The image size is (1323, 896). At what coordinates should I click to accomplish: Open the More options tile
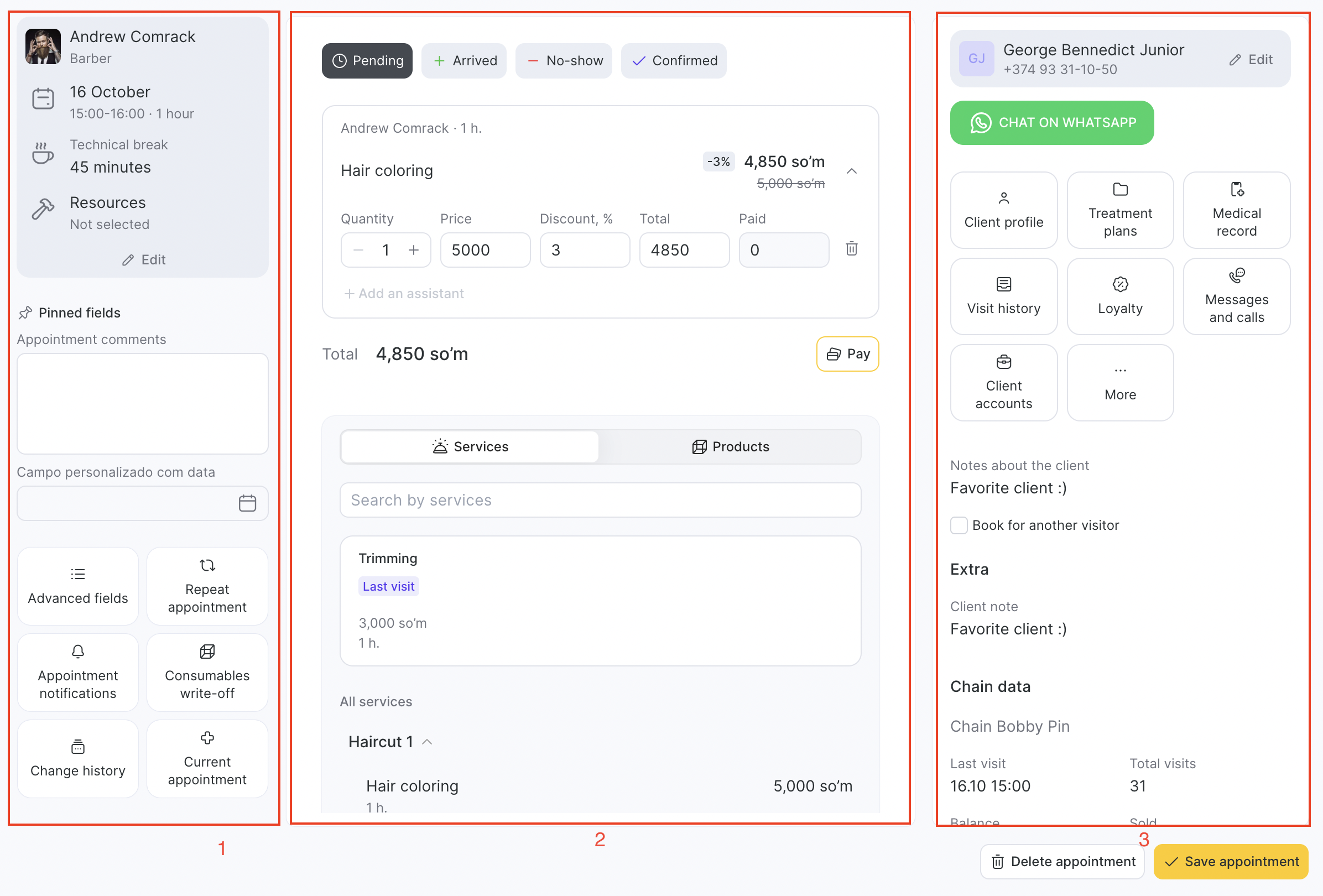pyautogui.click(x=1120, y=383)
